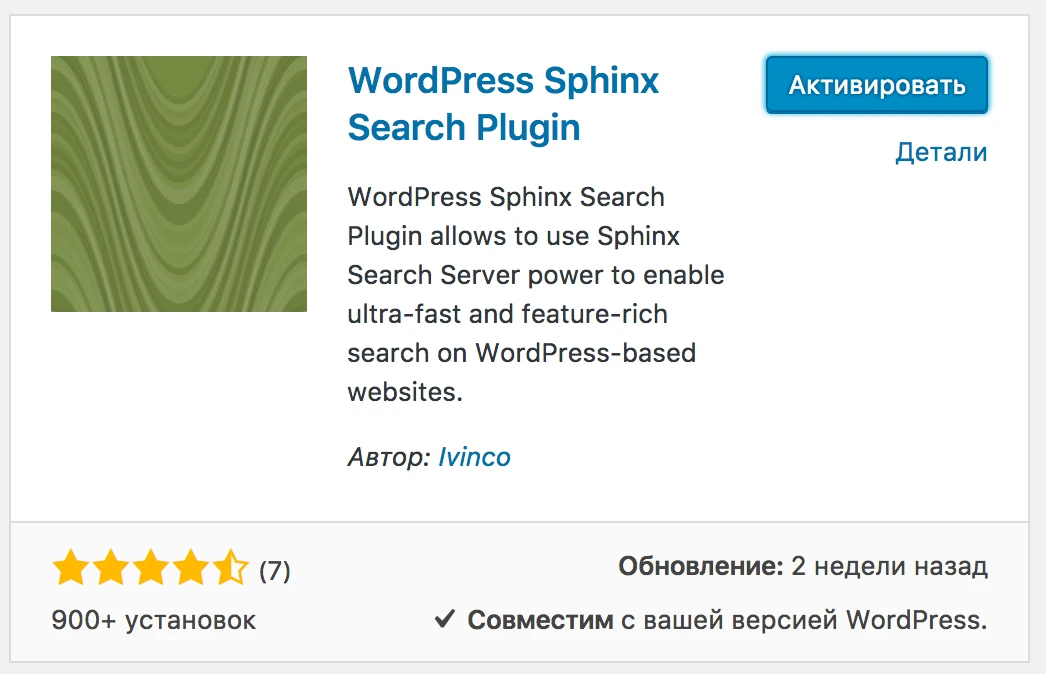
Task: Click the green plugin thumbnail image
Action: pyautogui.click(x=179, y=184)
